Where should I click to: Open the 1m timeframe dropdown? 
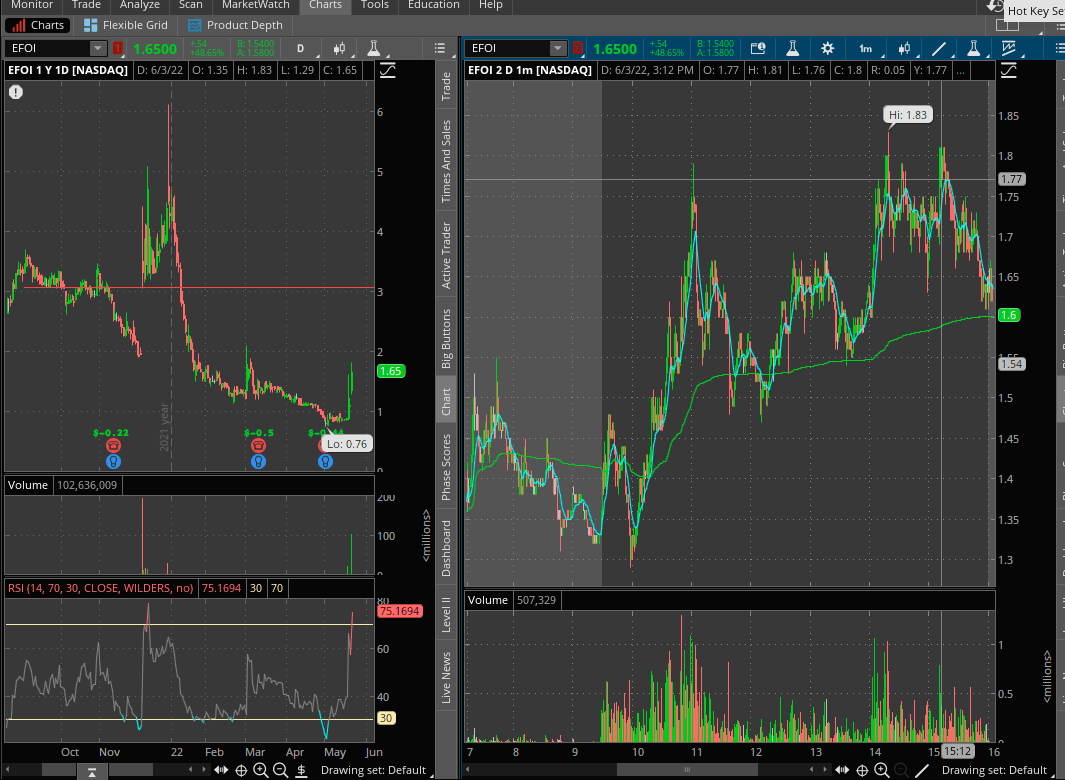click(865, 48)
